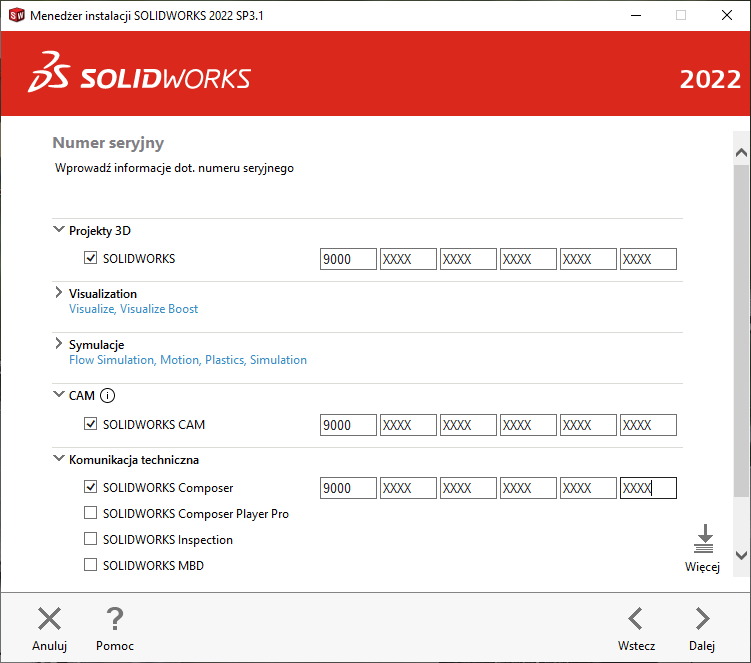Expand the Symulacje section
This screenshot has width=751, height=663.
(x=58, y=343)
